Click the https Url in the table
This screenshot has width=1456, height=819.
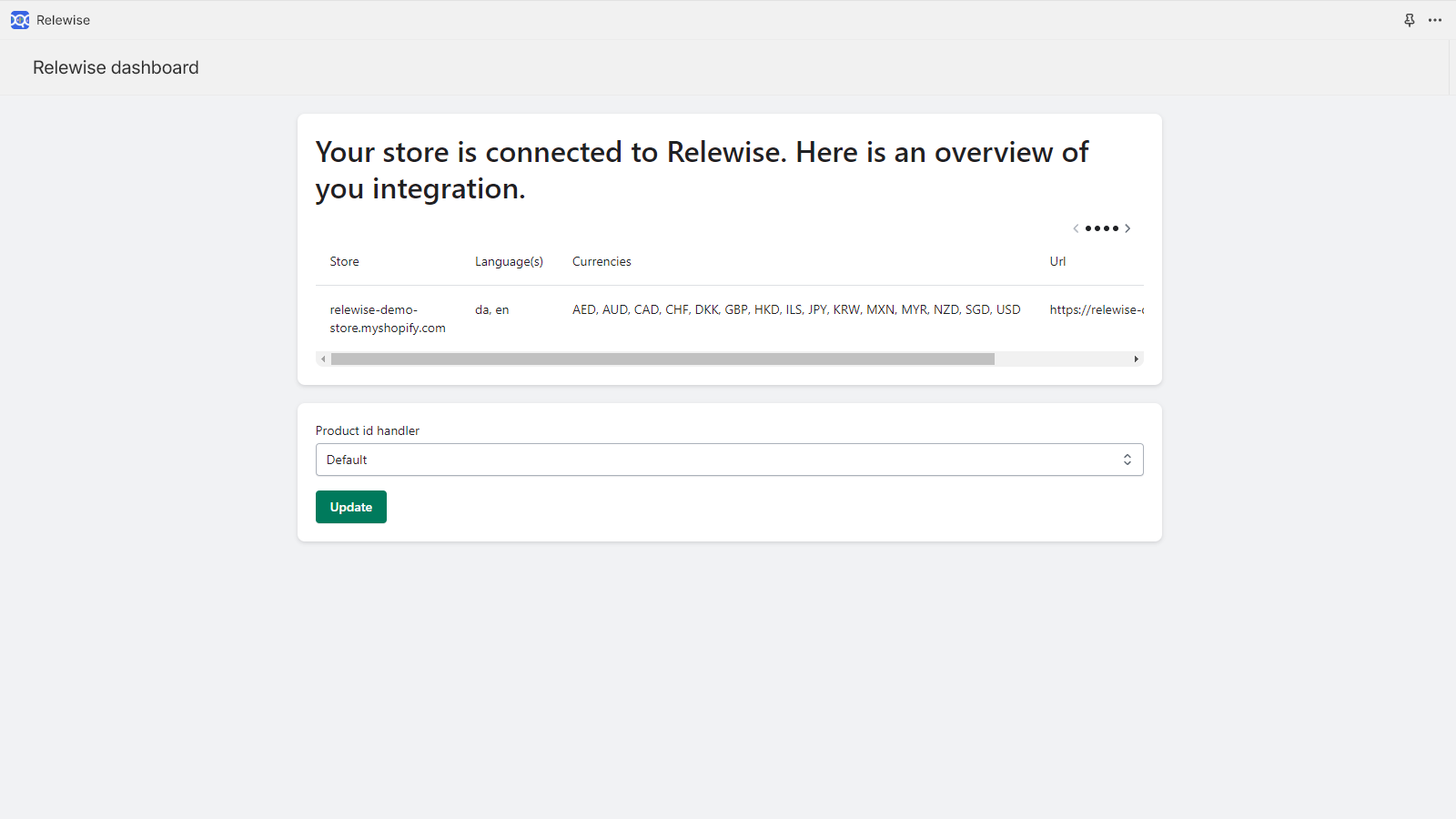coord(1097,309)
